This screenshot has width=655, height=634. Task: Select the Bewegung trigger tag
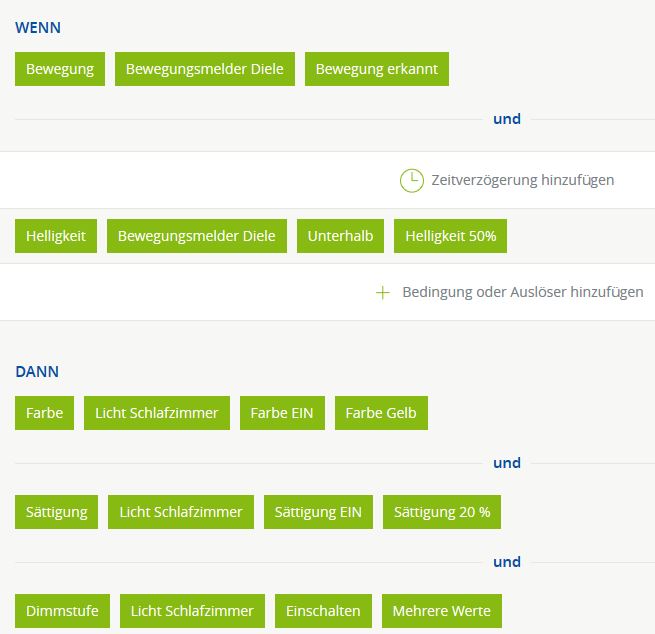pos(60,69)
